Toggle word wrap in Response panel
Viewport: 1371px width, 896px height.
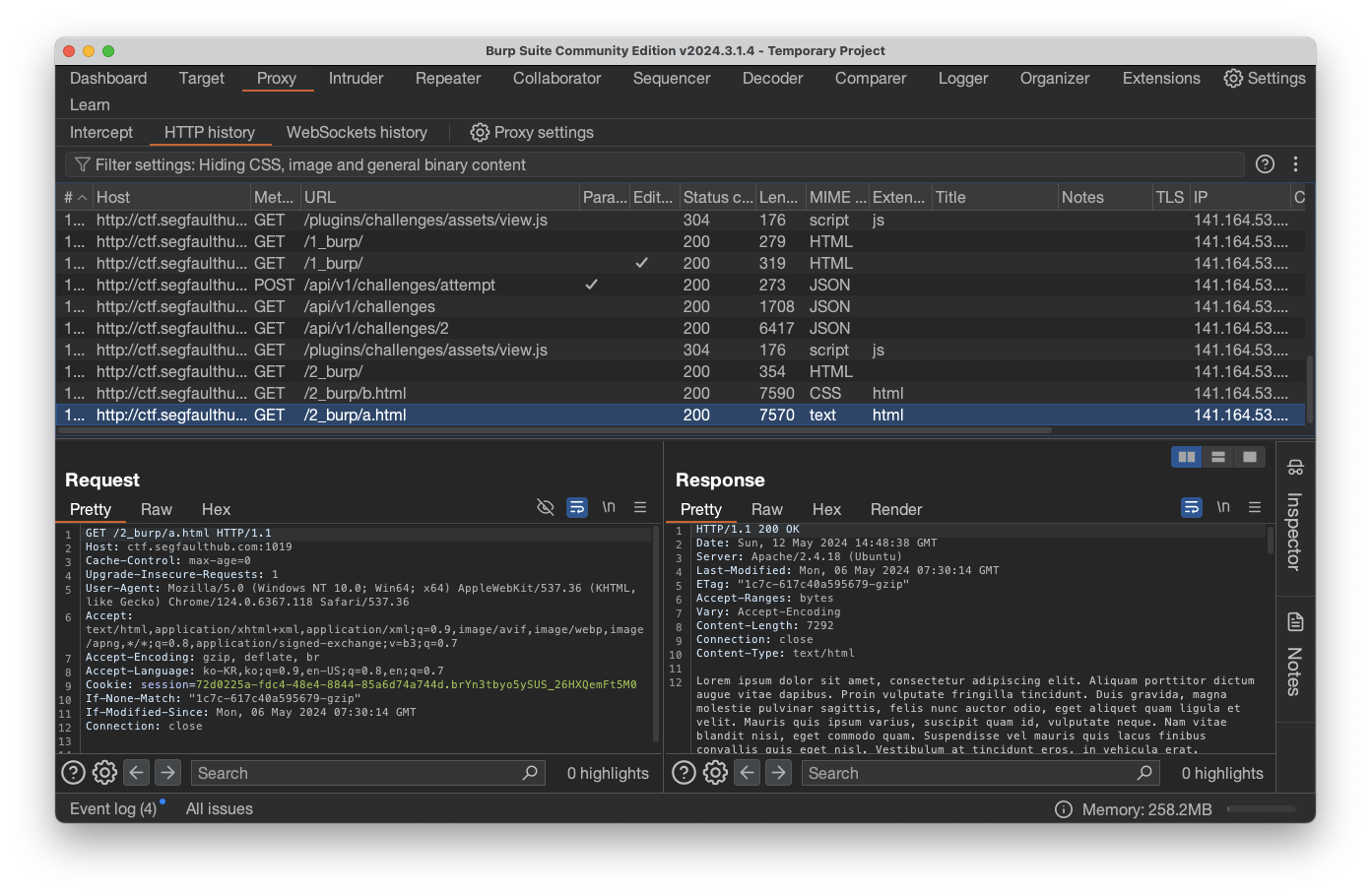coord(1192,507)
